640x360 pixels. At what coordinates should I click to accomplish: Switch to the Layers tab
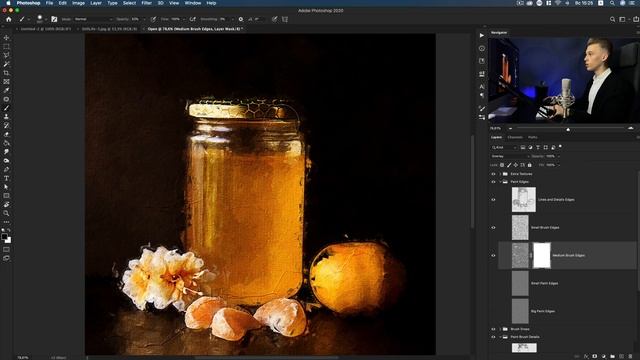coord(496,138)
